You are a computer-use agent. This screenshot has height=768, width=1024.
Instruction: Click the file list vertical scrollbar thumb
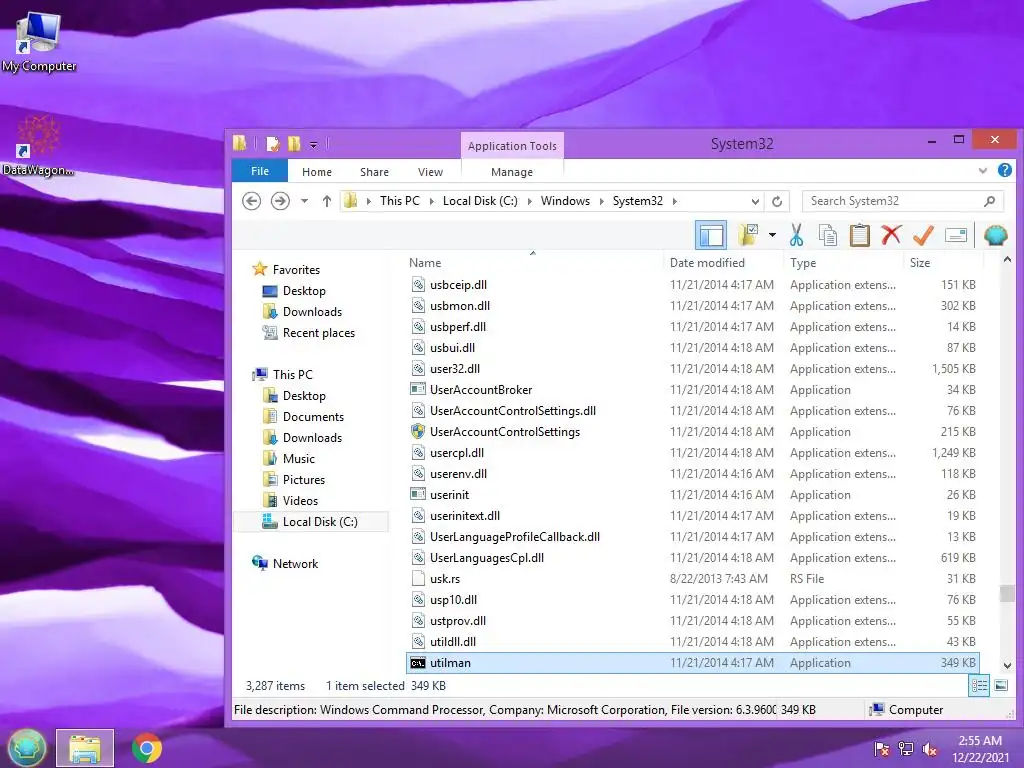click(1007, 593)
